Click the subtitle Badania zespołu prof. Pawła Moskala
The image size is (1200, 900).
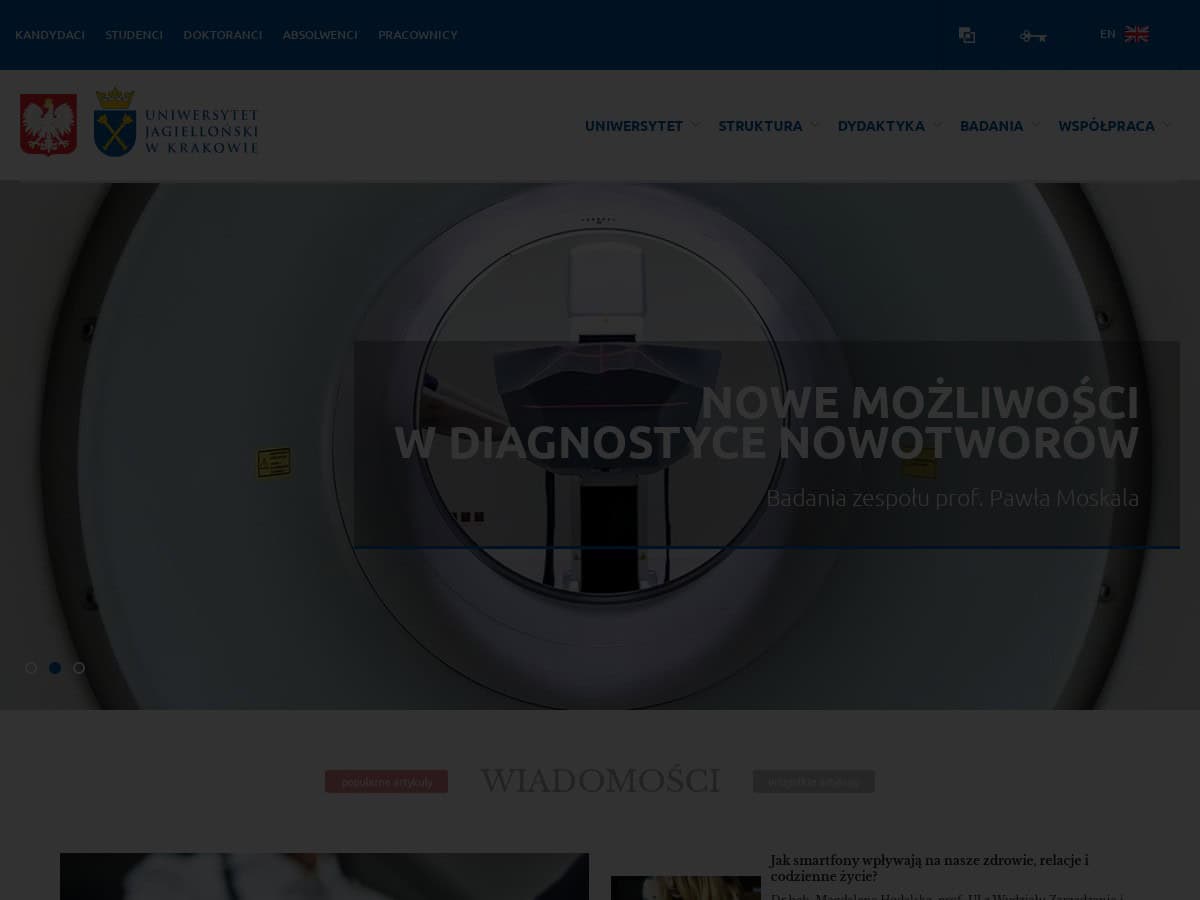953,498
